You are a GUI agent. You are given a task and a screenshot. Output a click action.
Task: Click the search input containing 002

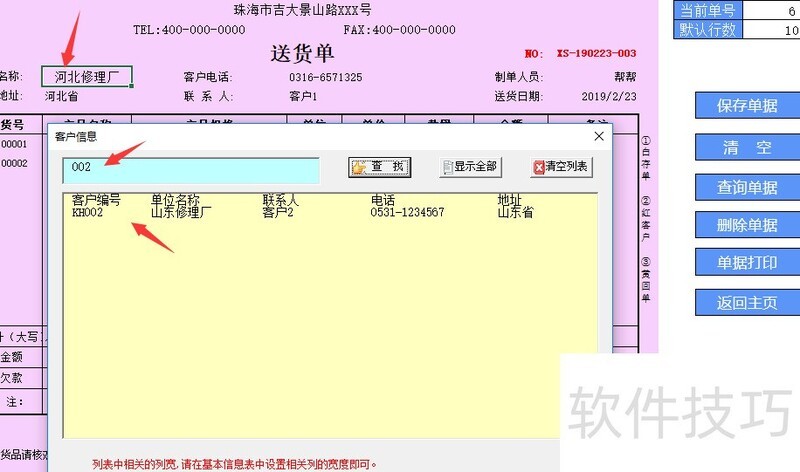tap(191, 170)
